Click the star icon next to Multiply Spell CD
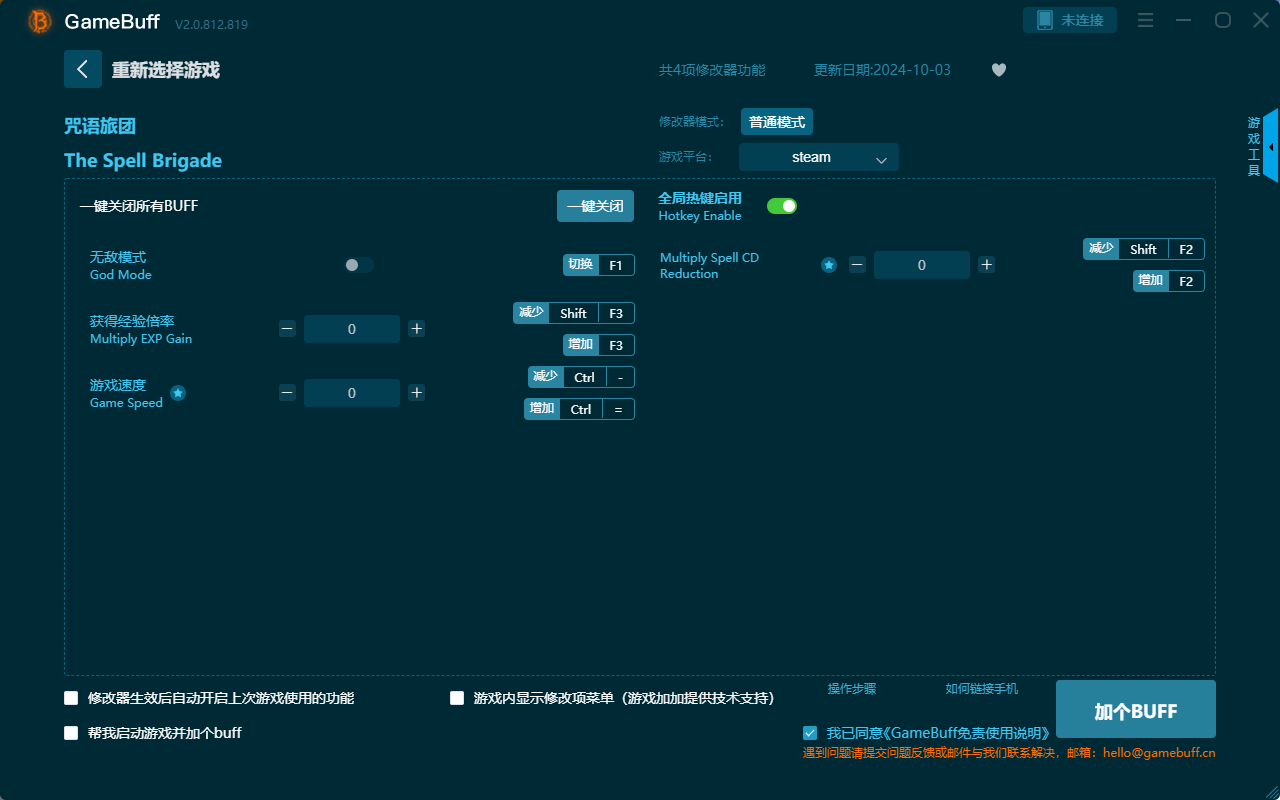This screenshot has height=800, width=1280. [828, 265]
